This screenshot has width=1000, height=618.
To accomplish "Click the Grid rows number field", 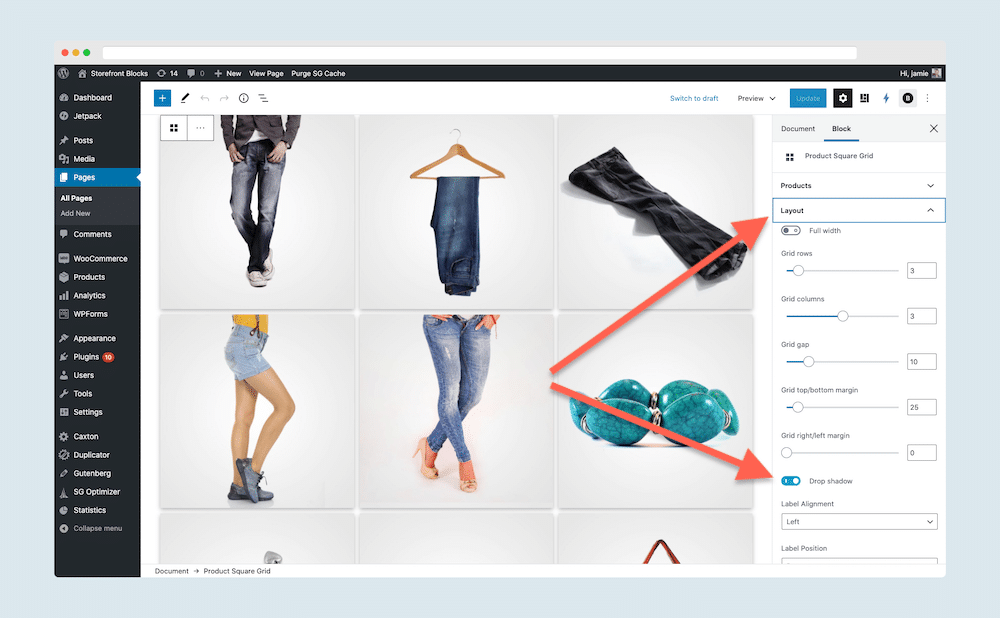I will (x=922, y=270).
